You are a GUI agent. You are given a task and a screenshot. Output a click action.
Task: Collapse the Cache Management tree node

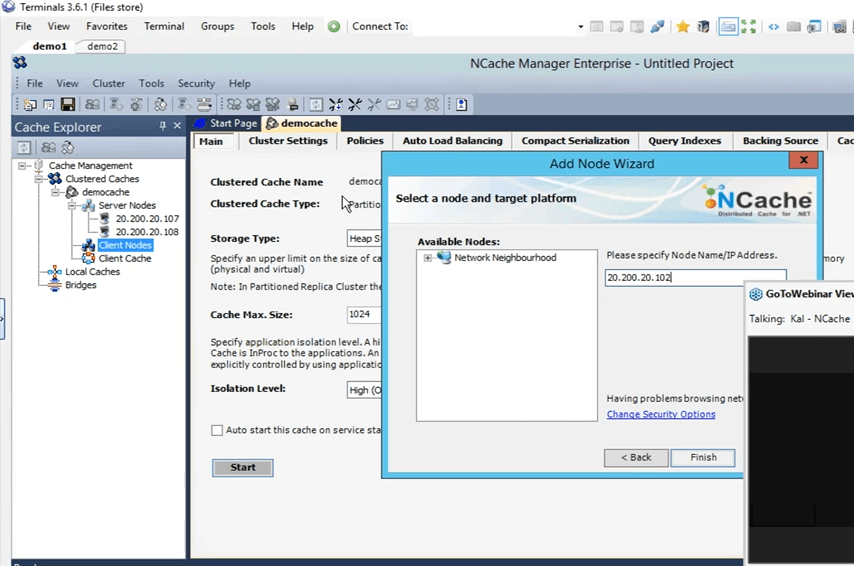[22, 166]
